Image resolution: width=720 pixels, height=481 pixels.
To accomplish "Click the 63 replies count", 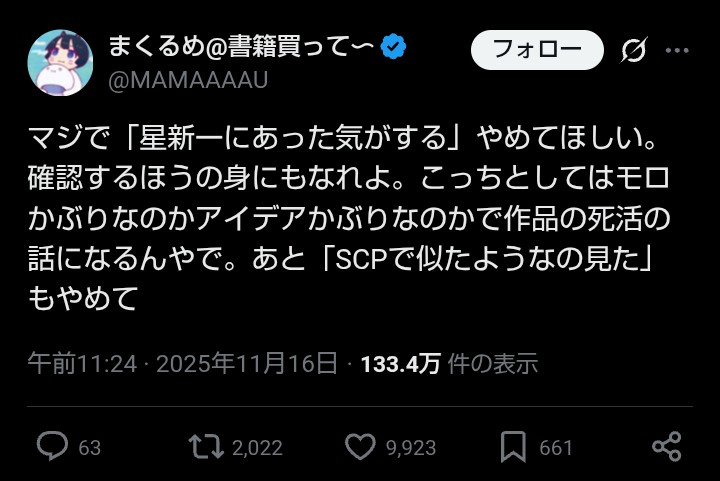I will pyautogui.click(x=90, y=448).
